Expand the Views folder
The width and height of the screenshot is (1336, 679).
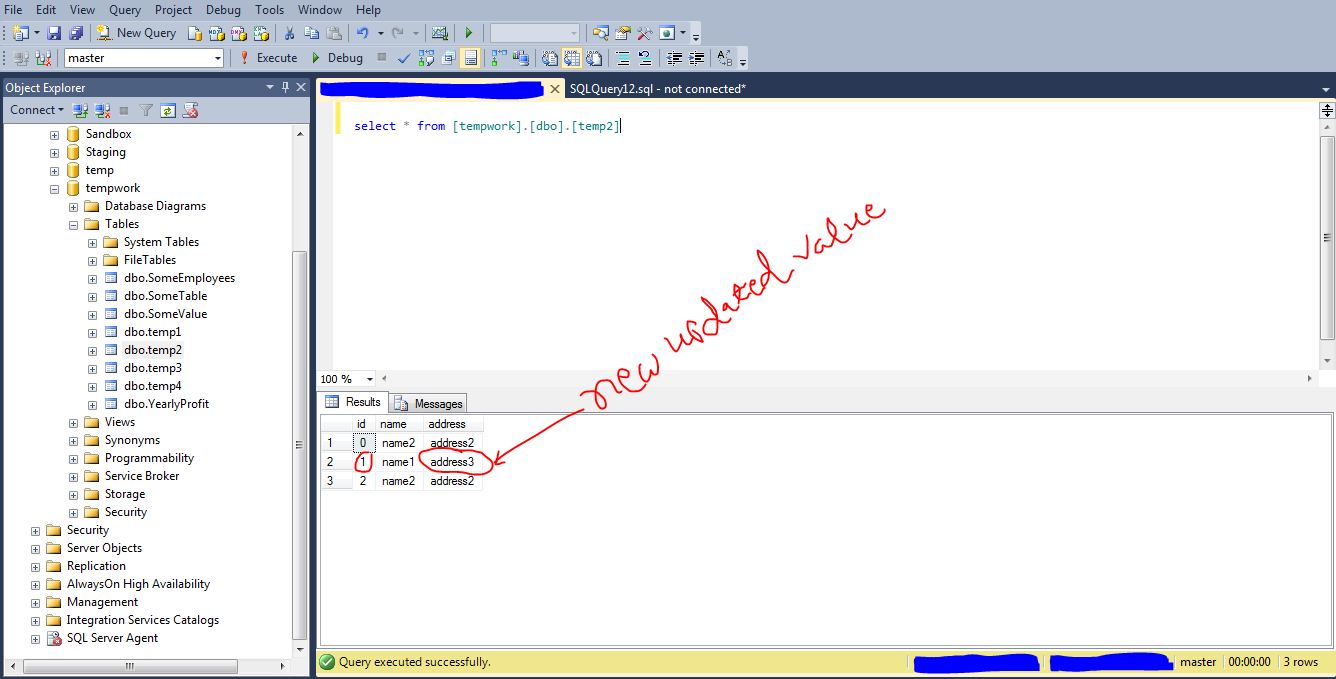(x=74, y=422)
